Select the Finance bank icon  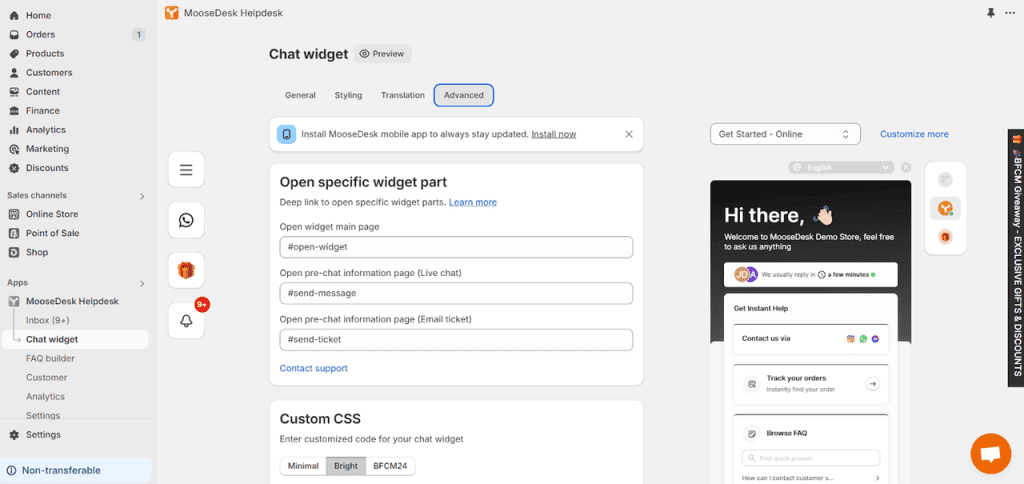[x=14, y=110]
